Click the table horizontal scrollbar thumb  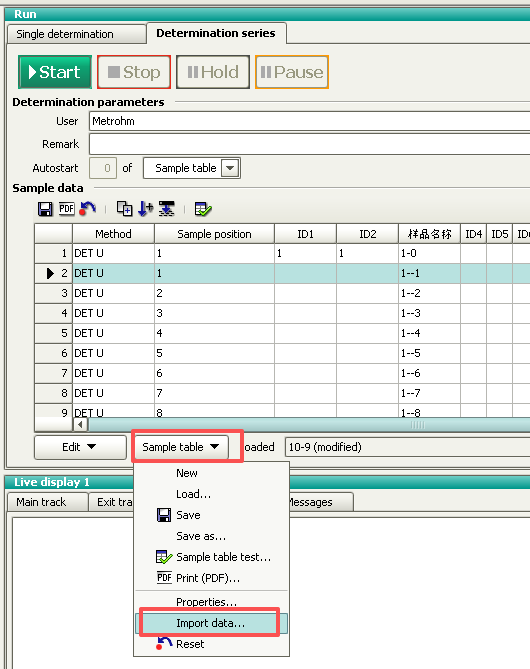click(309, 425)
